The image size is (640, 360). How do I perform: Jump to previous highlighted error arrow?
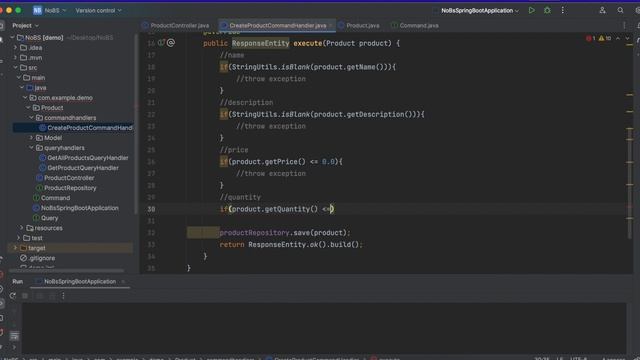pyautogui.click(x=618, y=38)
